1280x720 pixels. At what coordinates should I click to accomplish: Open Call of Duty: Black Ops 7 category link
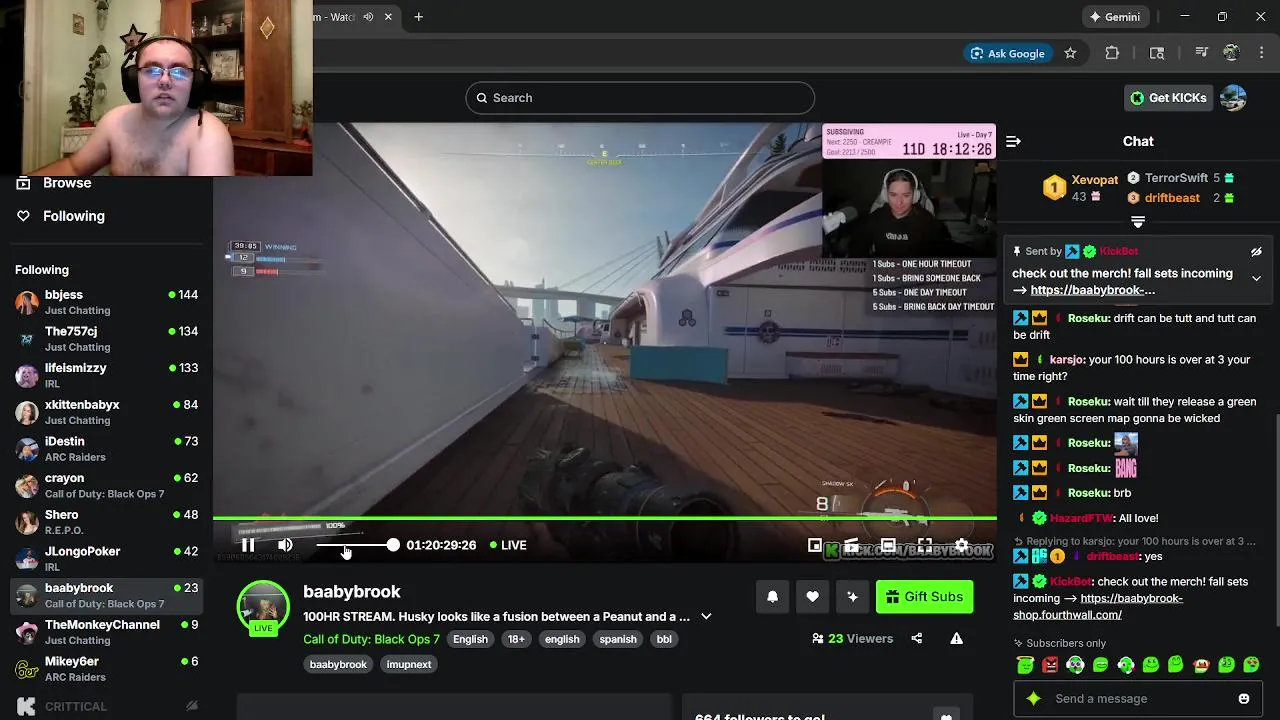pyautogui.click(x=371, y=639)
